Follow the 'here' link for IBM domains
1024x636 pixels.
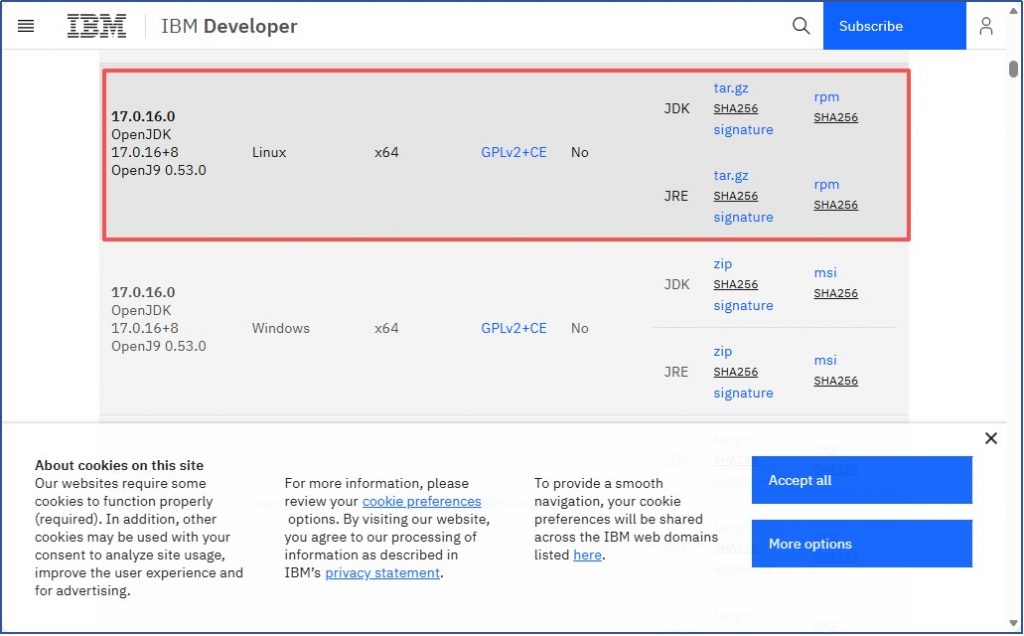coord(587,555)
